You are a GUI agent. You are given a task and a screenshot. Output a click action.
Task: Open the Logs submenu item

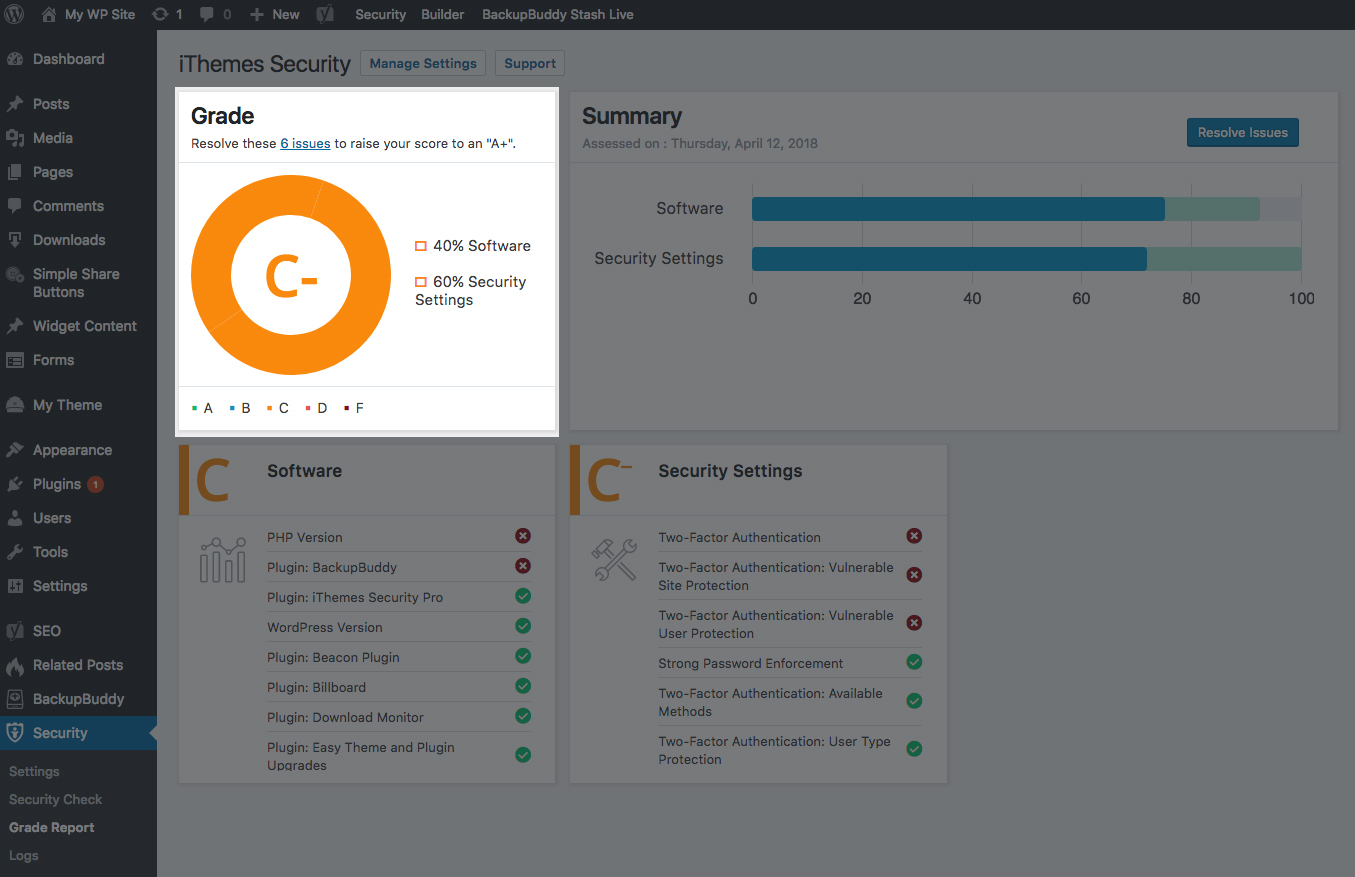point(24,855)
